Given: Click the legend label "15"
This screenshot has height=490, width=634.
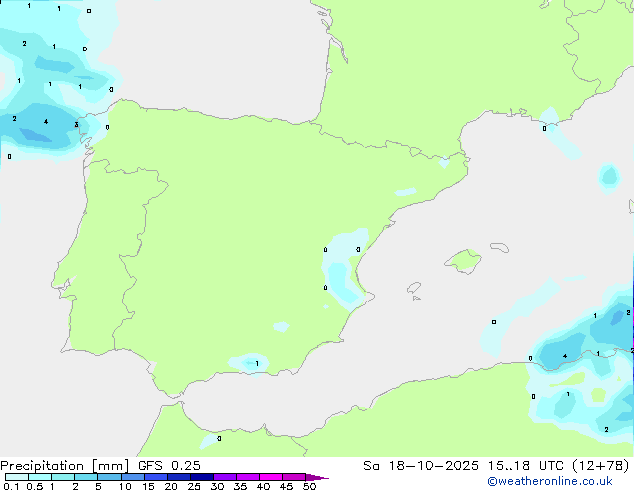Looking at the screenshot, I should (148, 486).
